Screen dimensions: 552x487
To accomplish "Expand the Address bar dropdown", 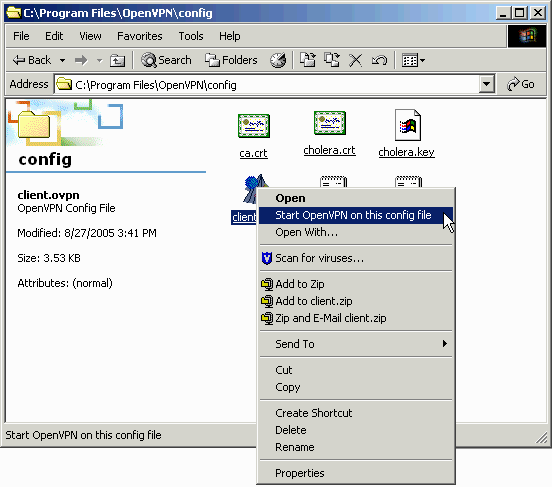I will [487, 84].
